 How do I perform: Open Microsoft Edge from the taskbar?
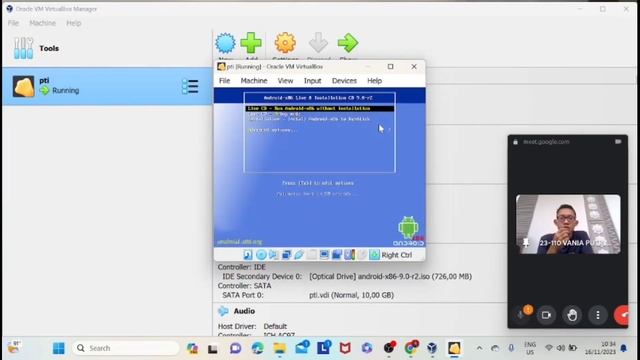258,348
